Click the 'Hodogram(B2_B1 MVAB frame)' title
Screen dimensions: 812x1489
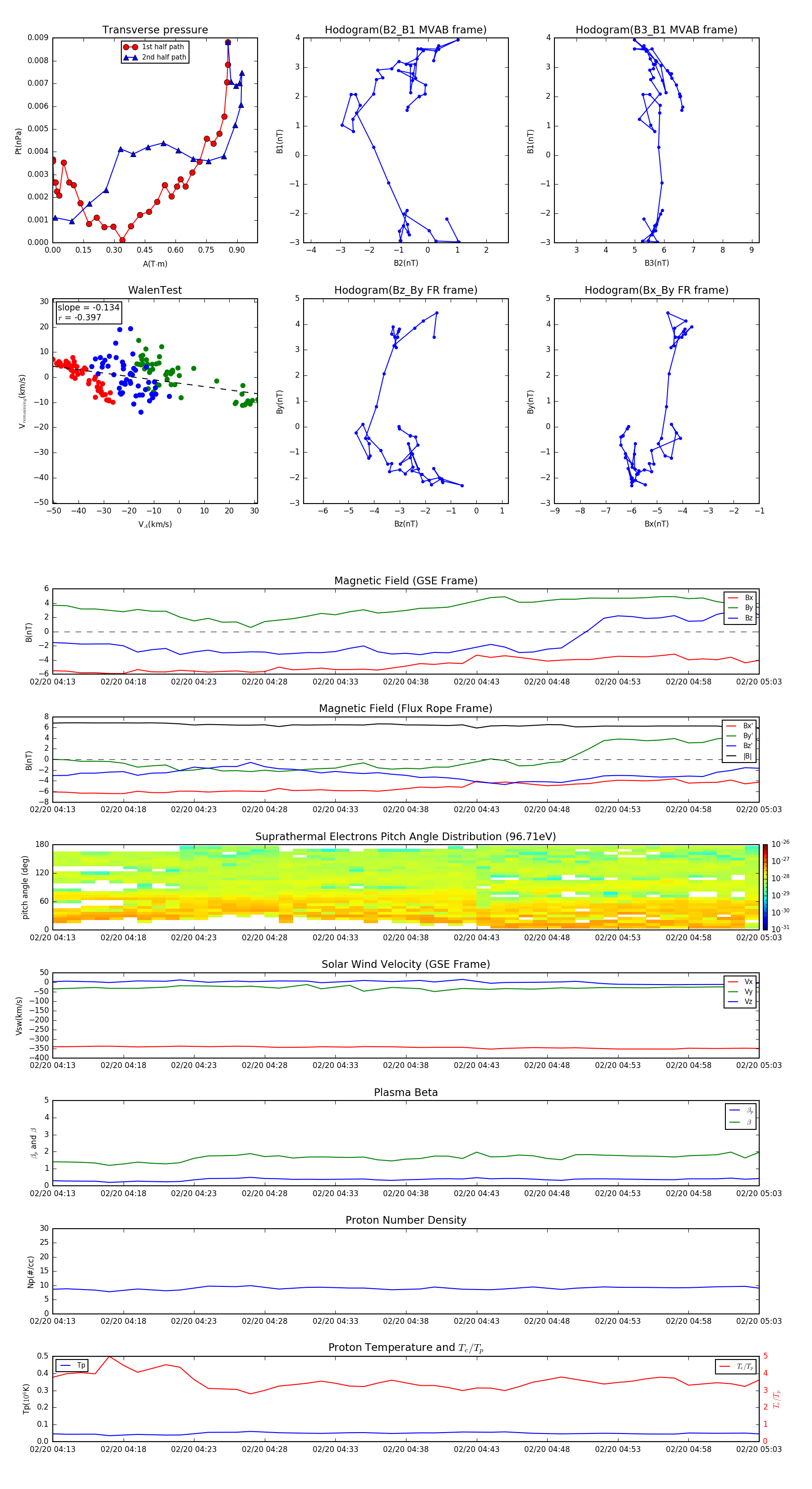[406, 30]
